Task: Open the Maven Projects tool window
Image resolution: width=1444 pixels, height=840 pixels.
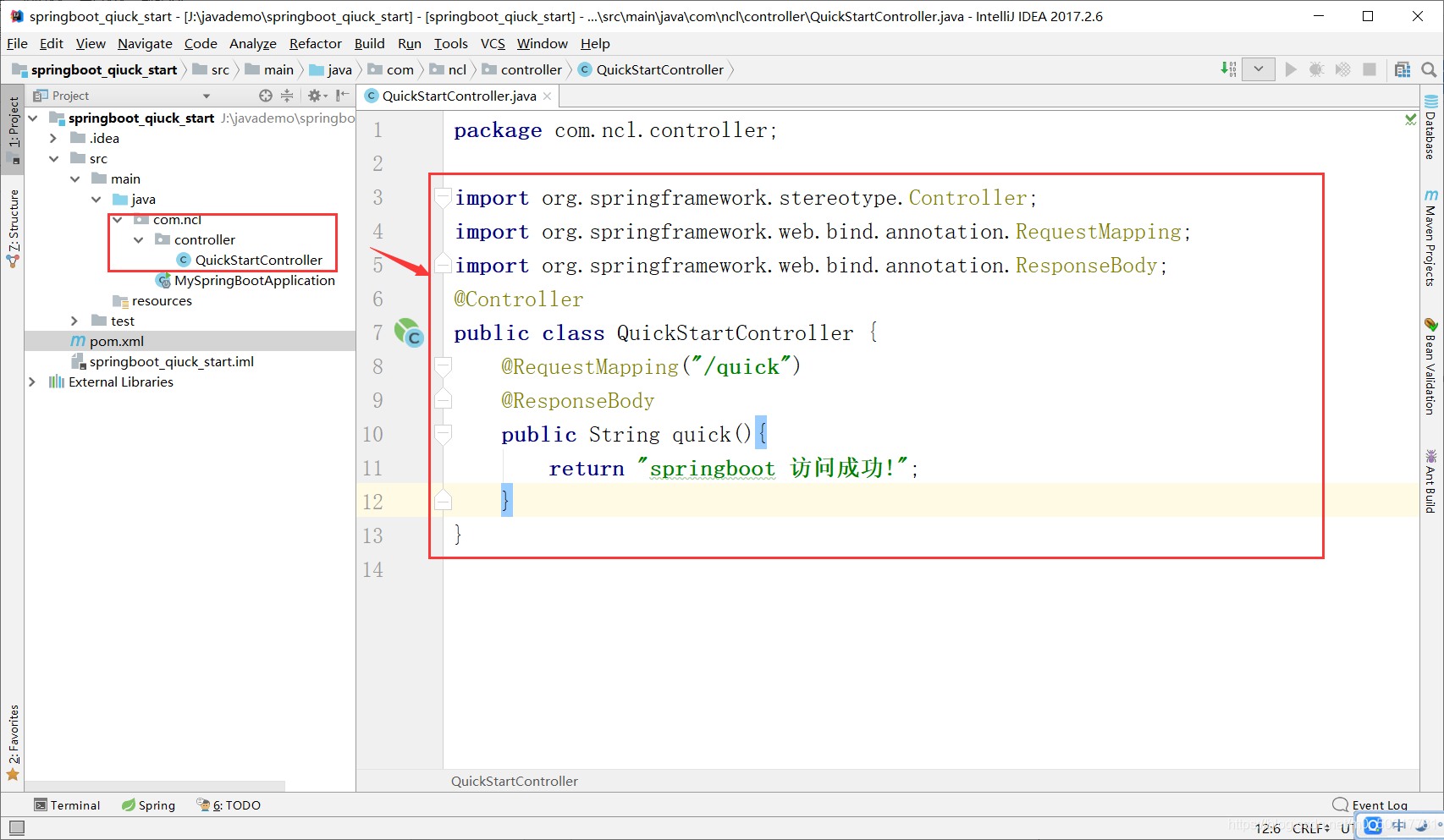Action: [1430, 238]
